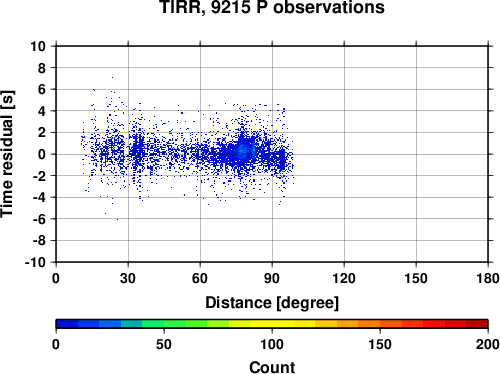
Task: Click the 'Distance [degree]' x-axis label
Action: tap(272, 303)
